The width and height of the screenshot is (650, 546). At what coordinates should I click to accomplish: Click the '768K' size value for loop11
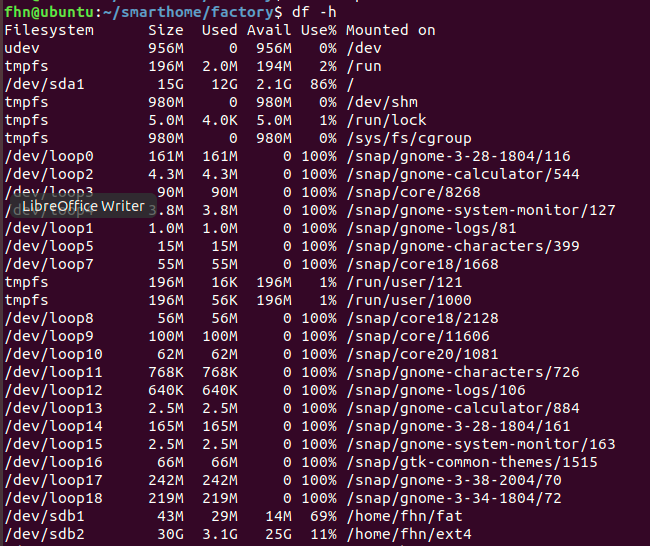pyautogui.click(x=166, y=373)
